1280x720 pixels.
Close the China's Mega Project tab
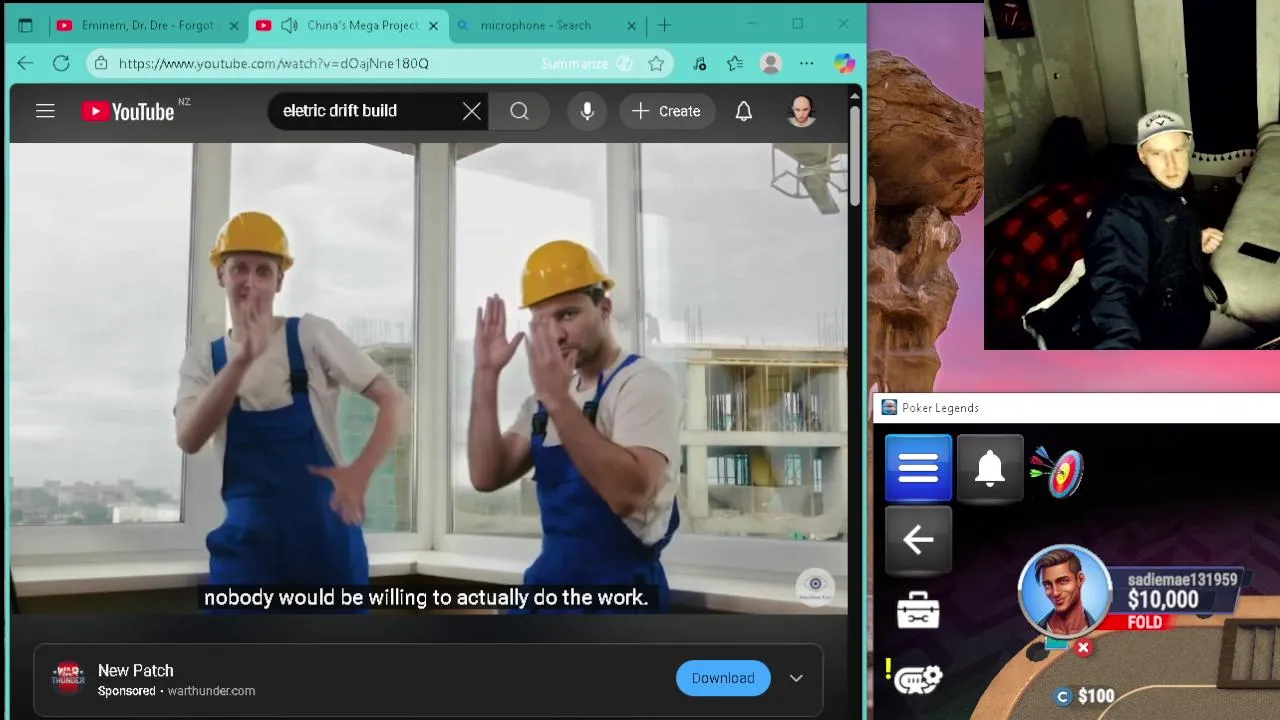tap(433, 25)
